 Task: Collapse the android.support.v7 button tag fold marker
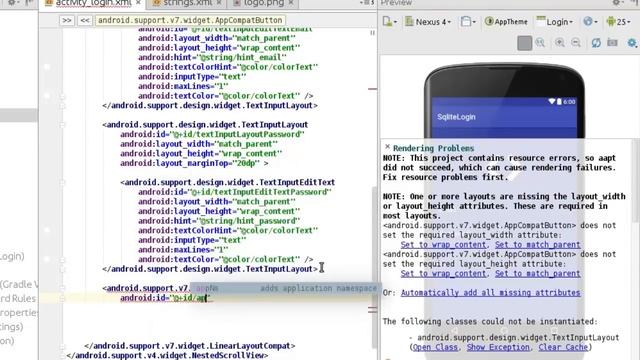coord(62,288)
